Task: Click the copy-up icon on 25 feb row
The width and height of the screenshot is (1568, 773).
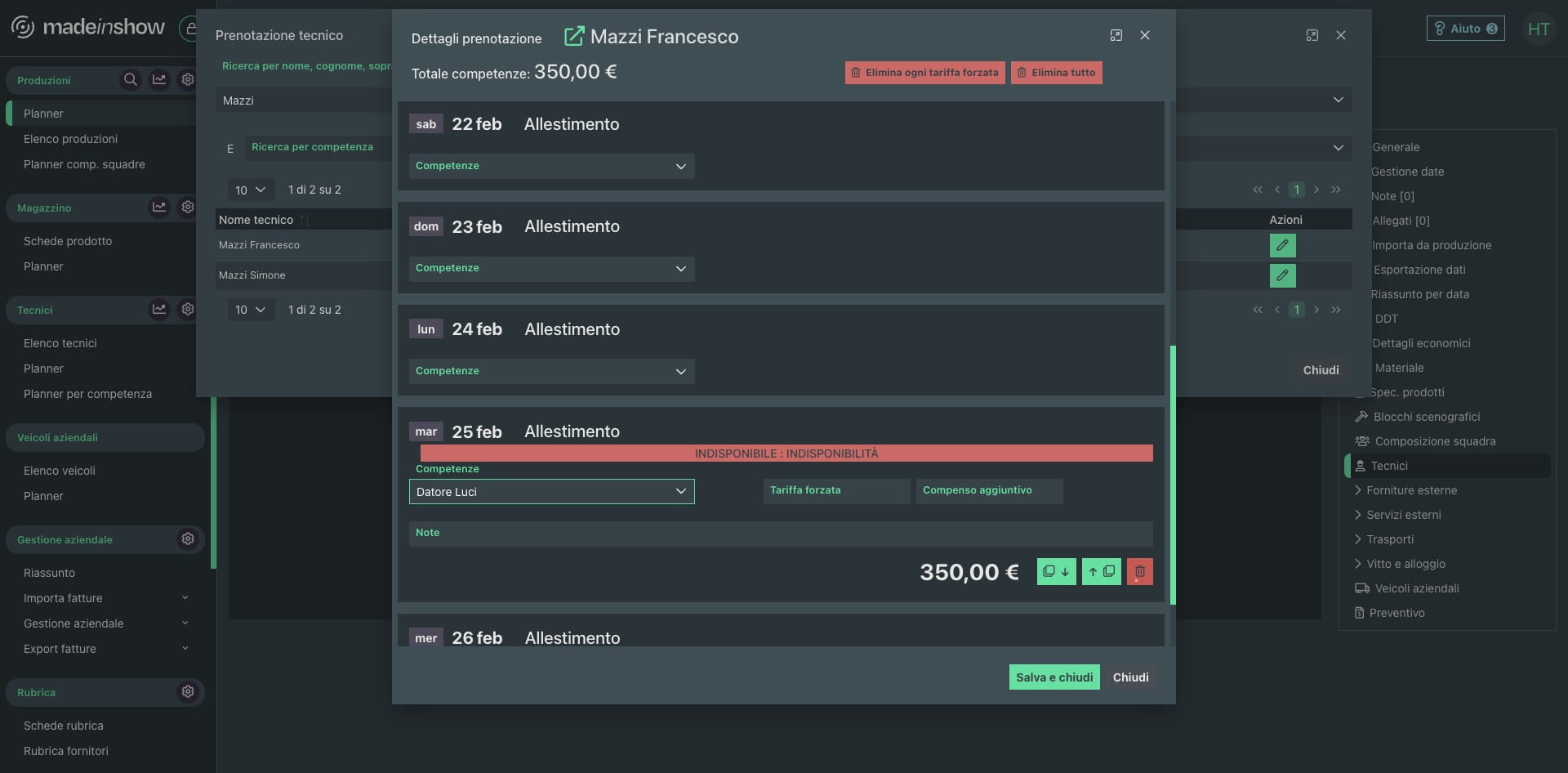Action: [1101, 572]
